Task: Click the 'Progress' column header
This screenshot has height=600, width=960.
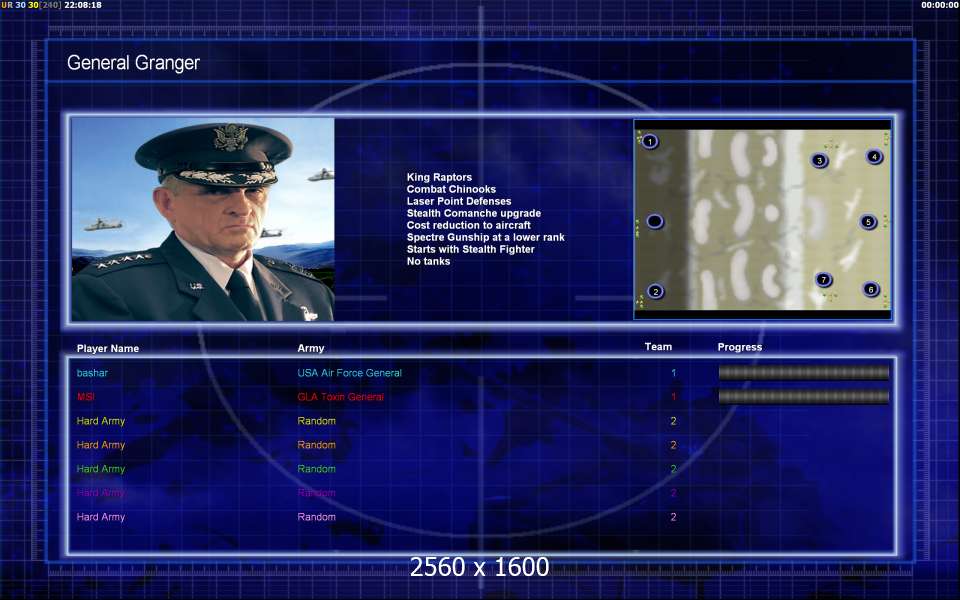Action: click(x=740, y=347)
